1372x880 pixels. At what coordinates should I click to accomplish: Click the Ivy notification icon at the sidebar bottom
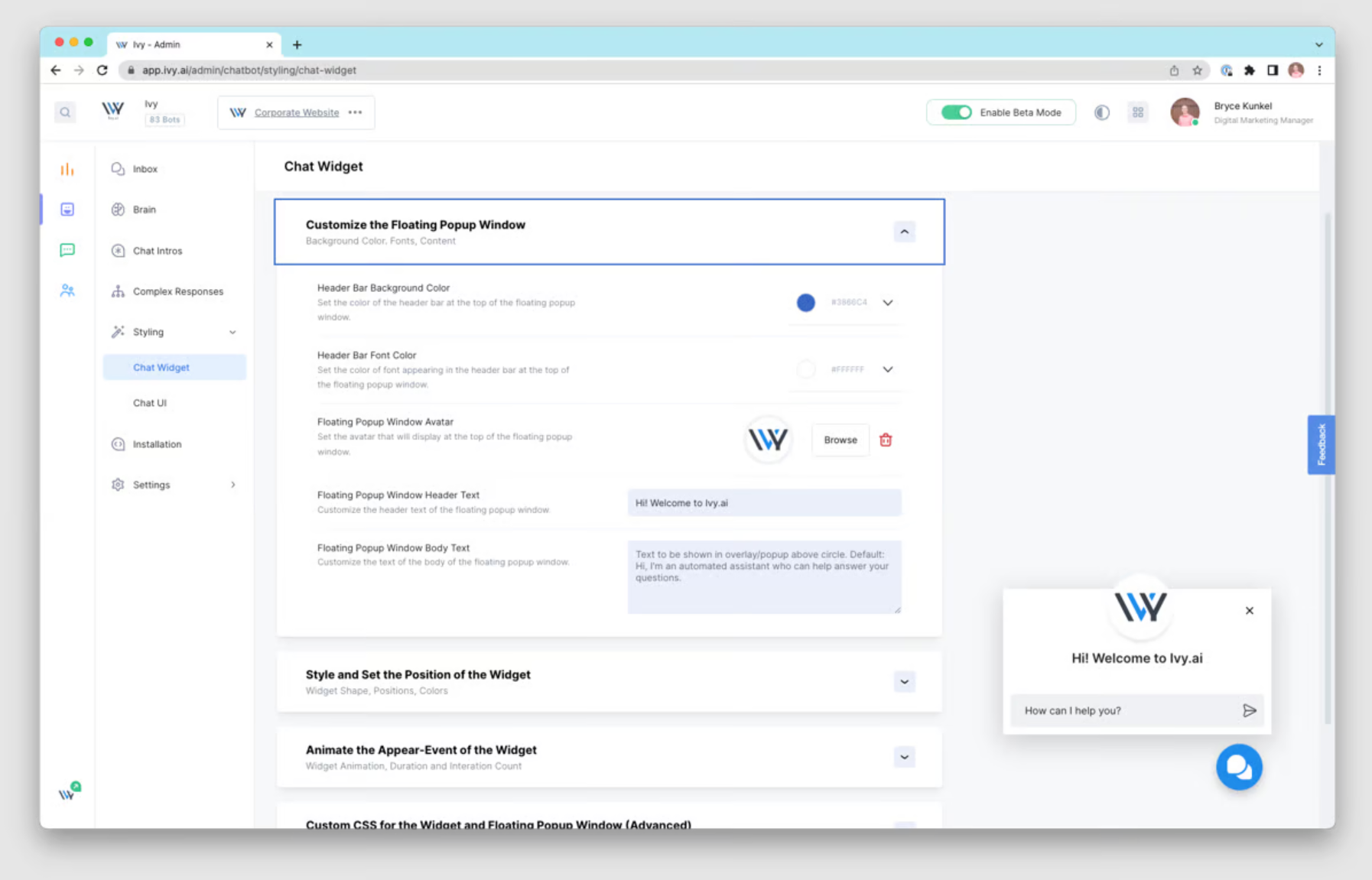69,792
